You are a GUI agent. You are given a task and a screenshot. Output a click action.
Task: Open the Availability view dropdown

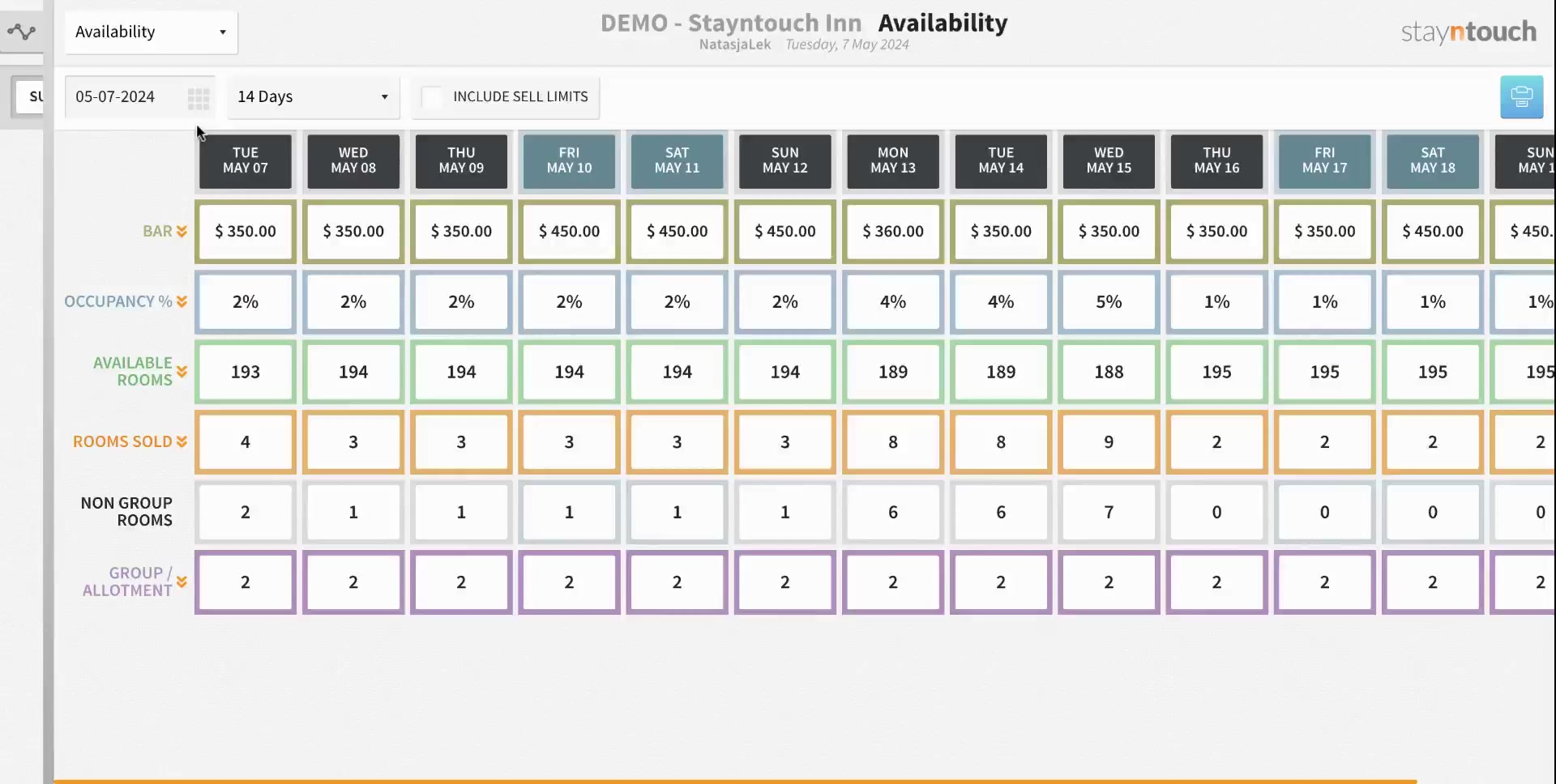pos(152,32)
